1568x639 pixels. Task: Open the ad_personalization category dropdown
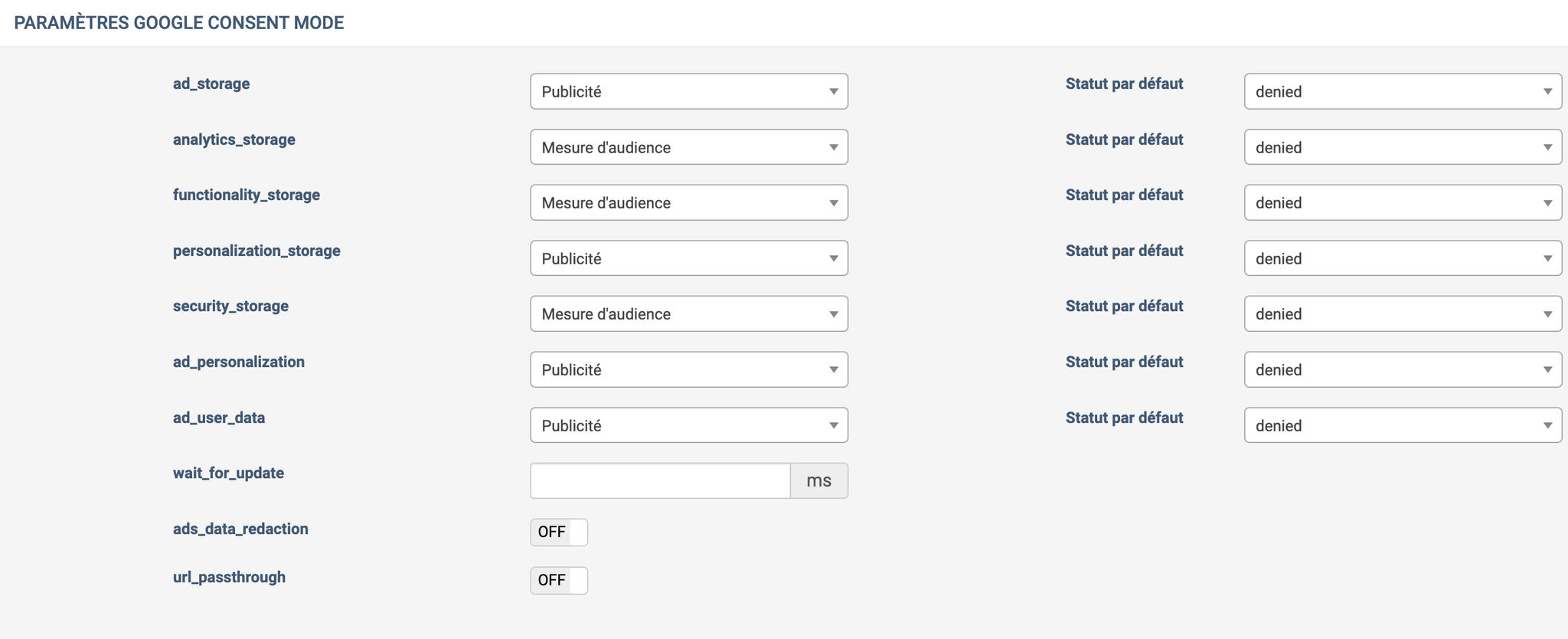[x=689, y=369]
